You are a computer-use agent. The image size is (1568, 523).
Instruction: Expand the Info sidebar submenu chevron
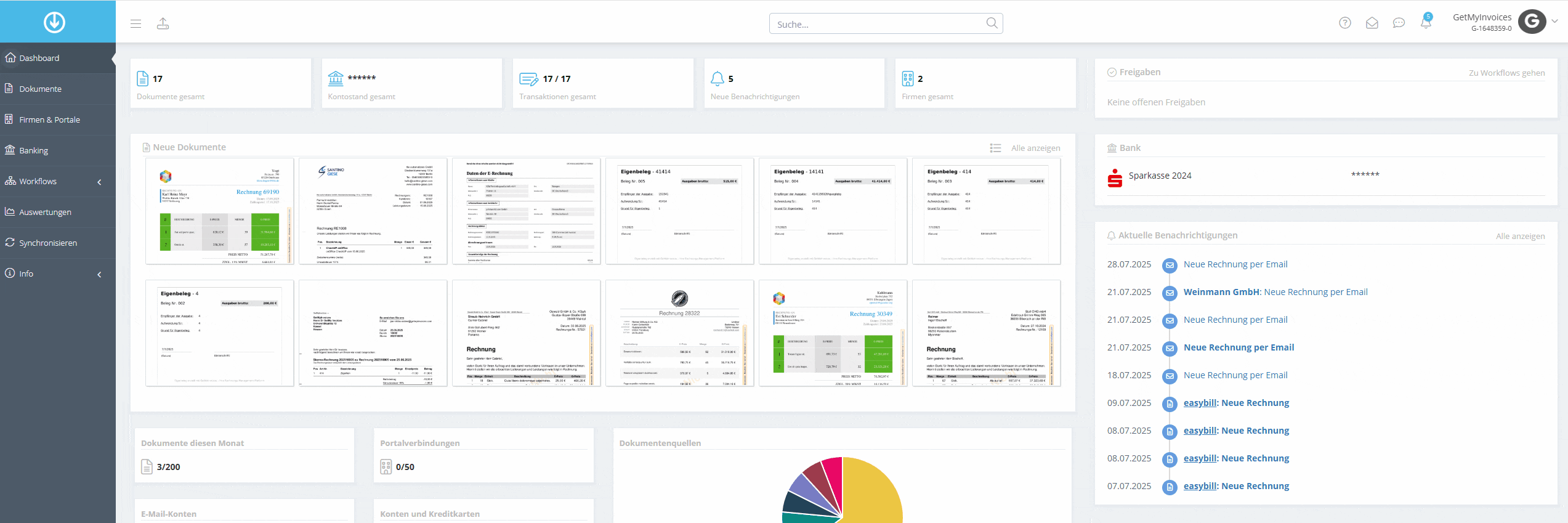(x=99, y=274)
